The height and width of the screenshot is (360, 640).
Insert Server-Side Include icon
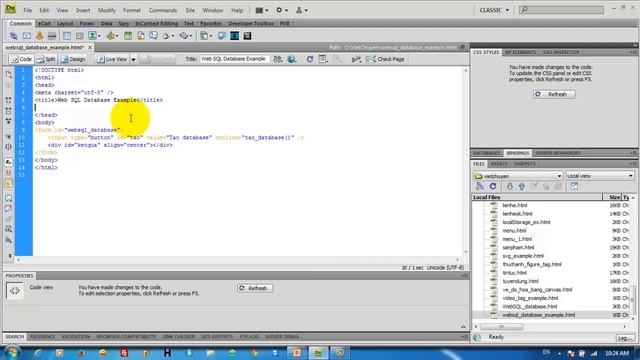141,36
